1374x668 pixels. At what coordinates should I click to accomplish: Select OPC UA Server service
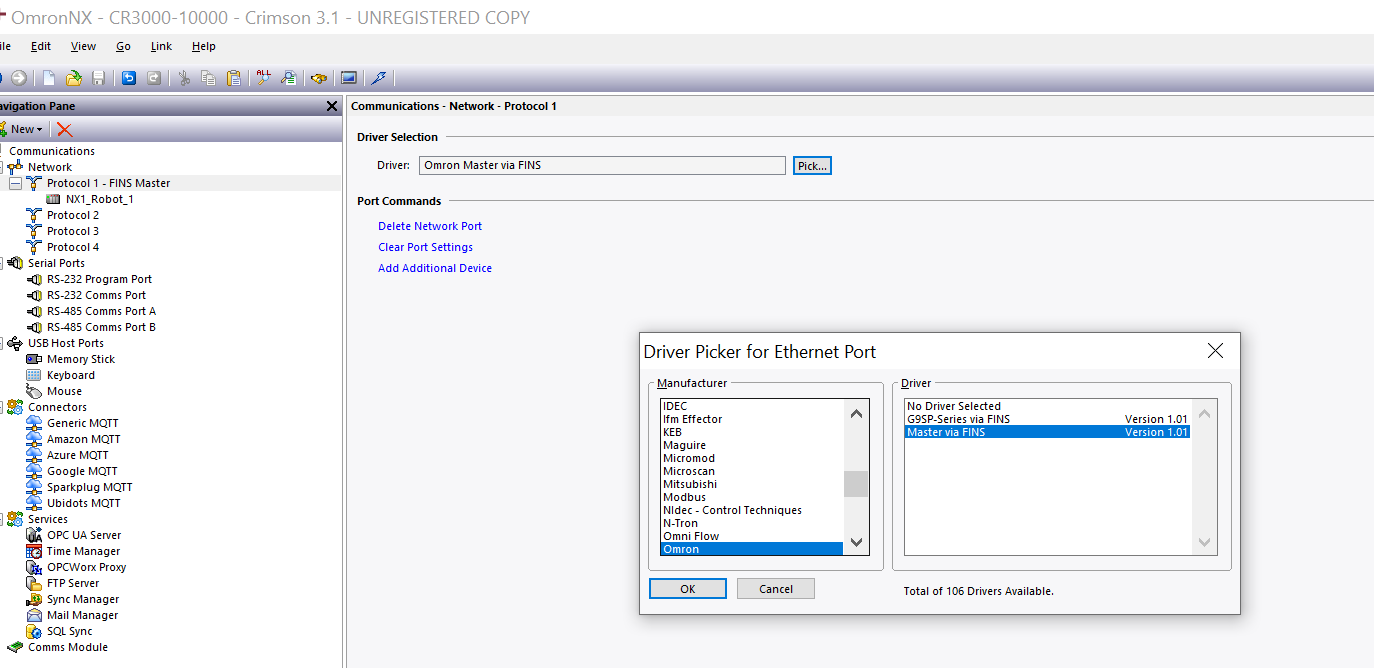coord(84,535)
